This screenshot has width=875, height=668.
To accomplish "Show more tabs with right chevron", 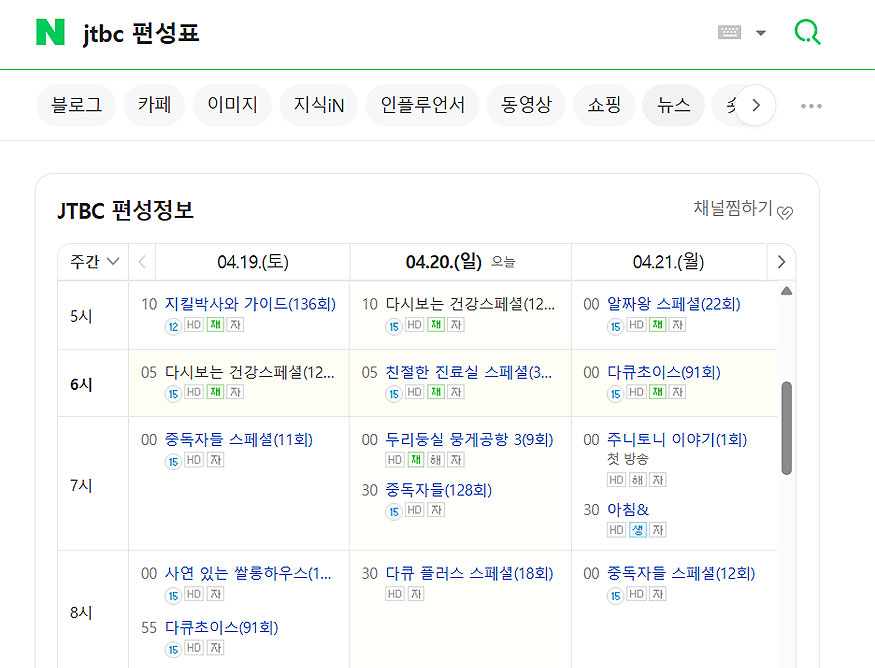I will (756, 105).
